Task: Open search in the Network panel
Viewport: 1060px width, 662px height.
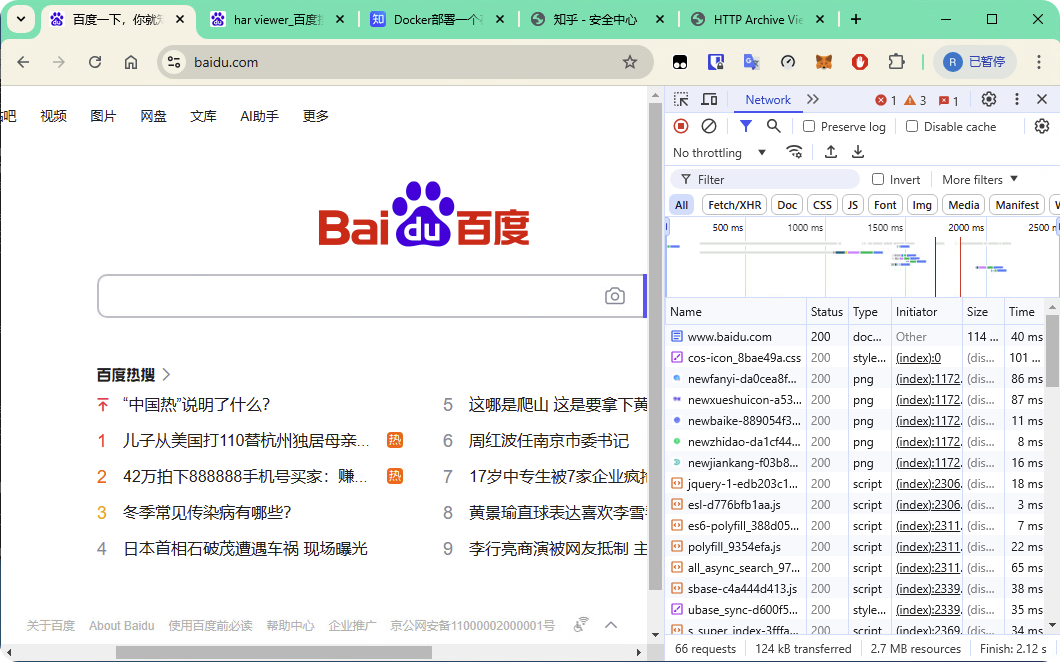Action: point(773,126)
